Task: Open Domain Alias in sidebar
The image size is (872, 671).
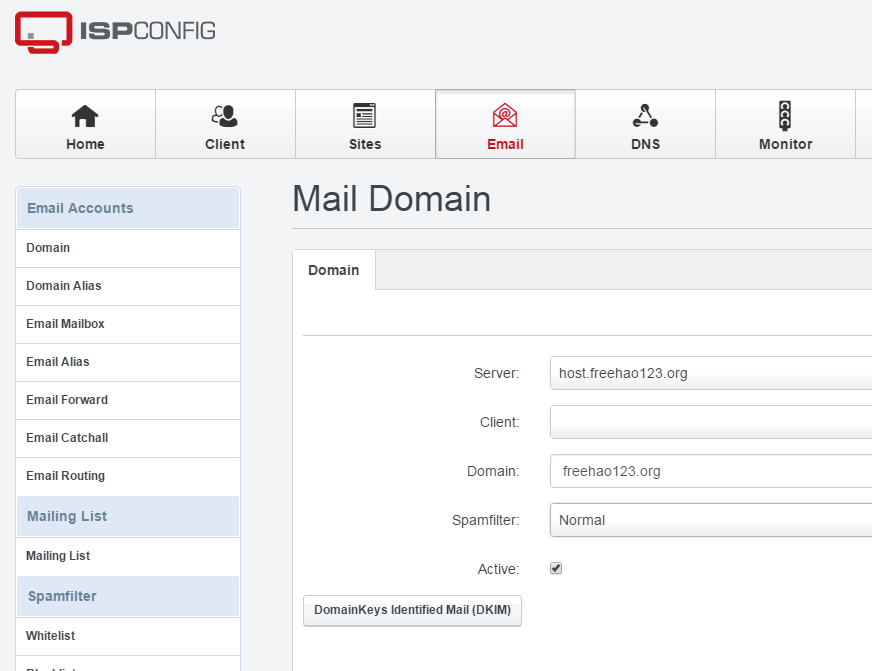Action: pos(64,286)
